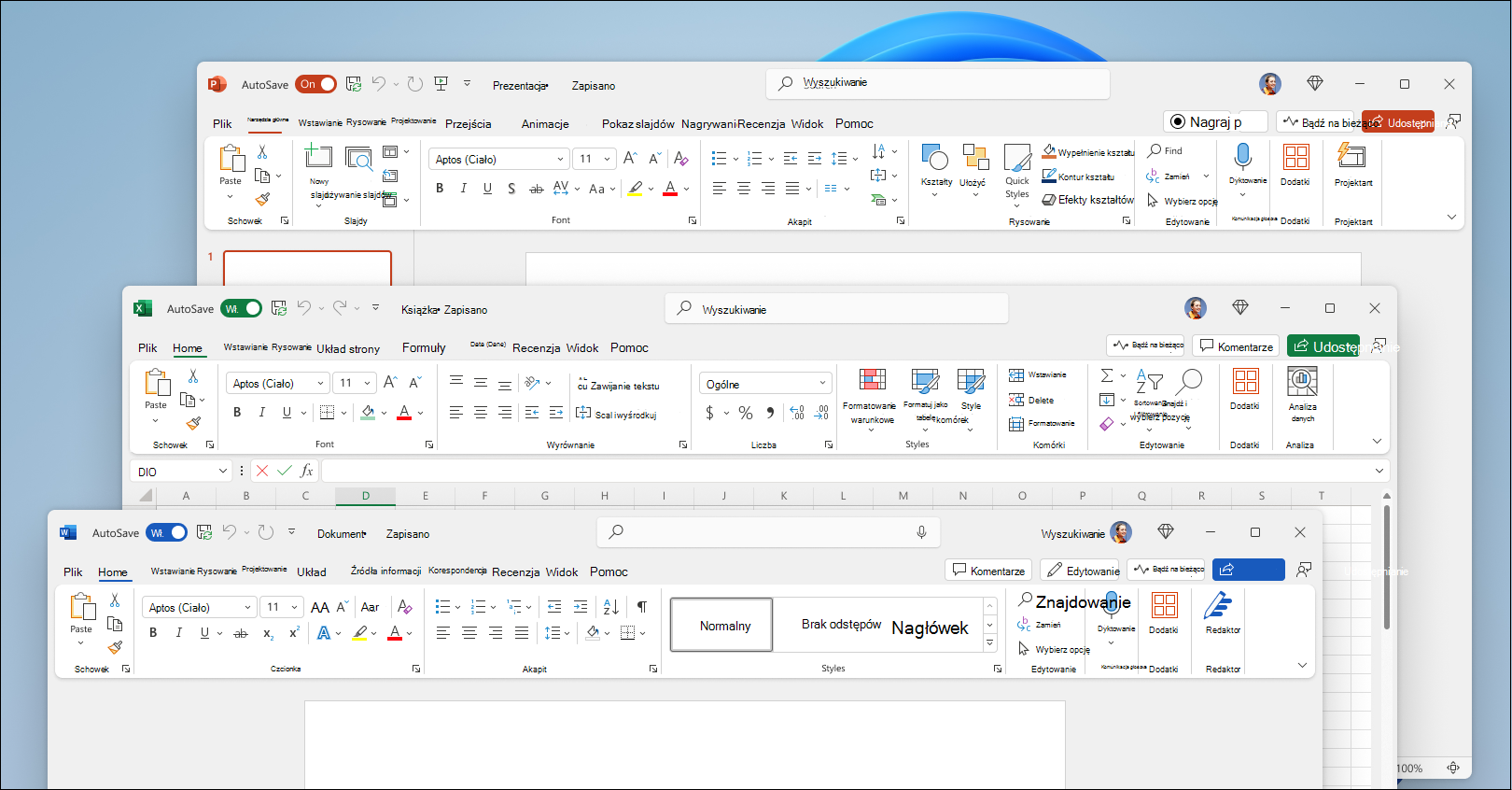Toggle AutoSave switch in Word
Screen dimensions: 1512x790
(166, 532)
